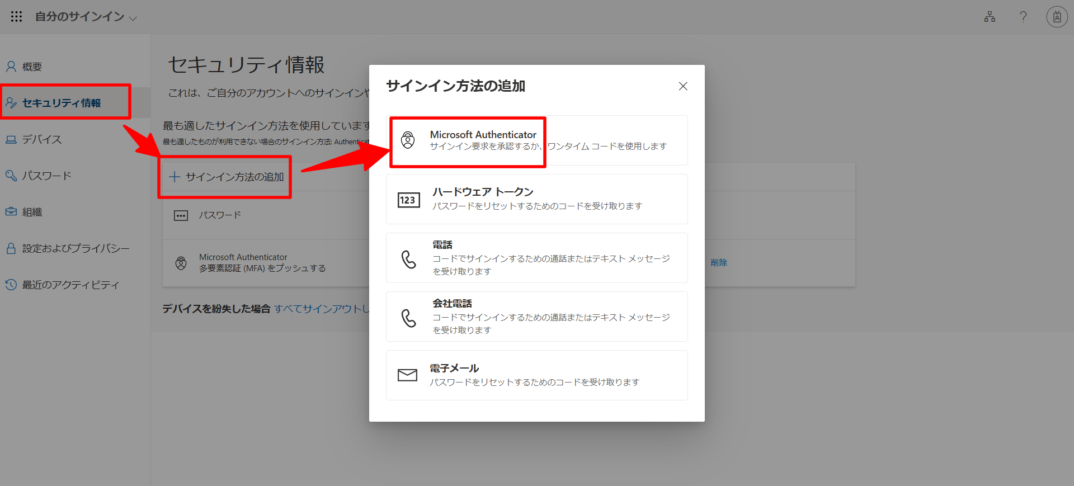Viewport: 1074px width, 486px height.
Task: Choose ハードウェア トークン option
Action: pyautogui.click(x=536, y=199)
